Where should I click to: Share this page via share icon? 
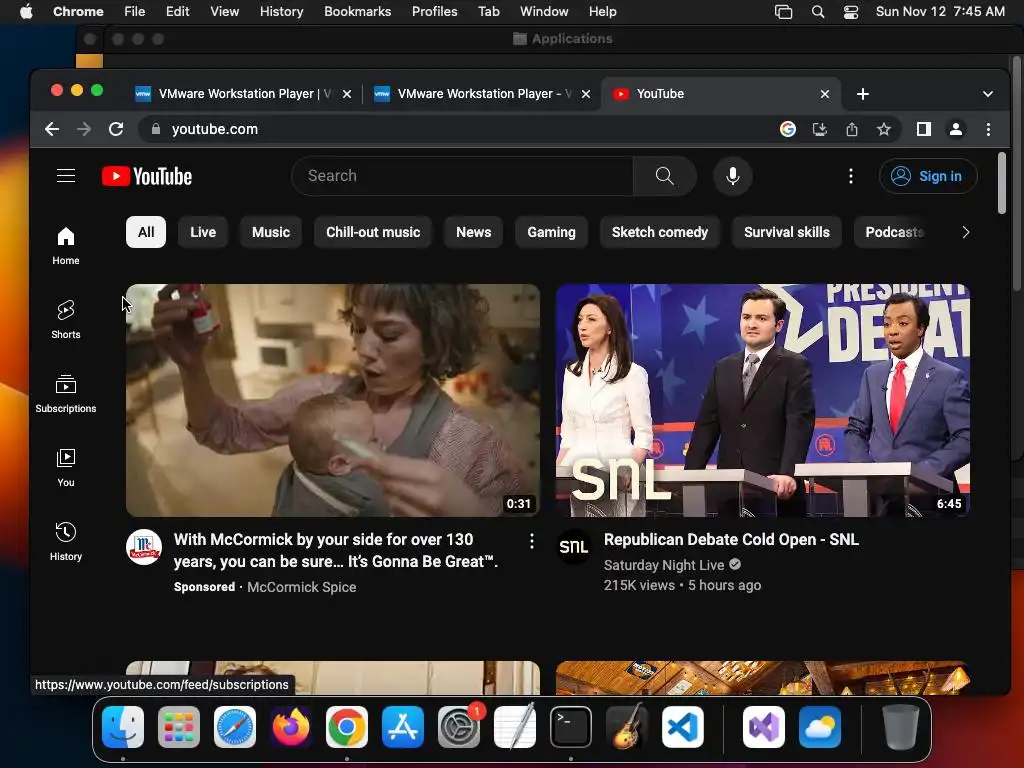(x=852, y=129)
